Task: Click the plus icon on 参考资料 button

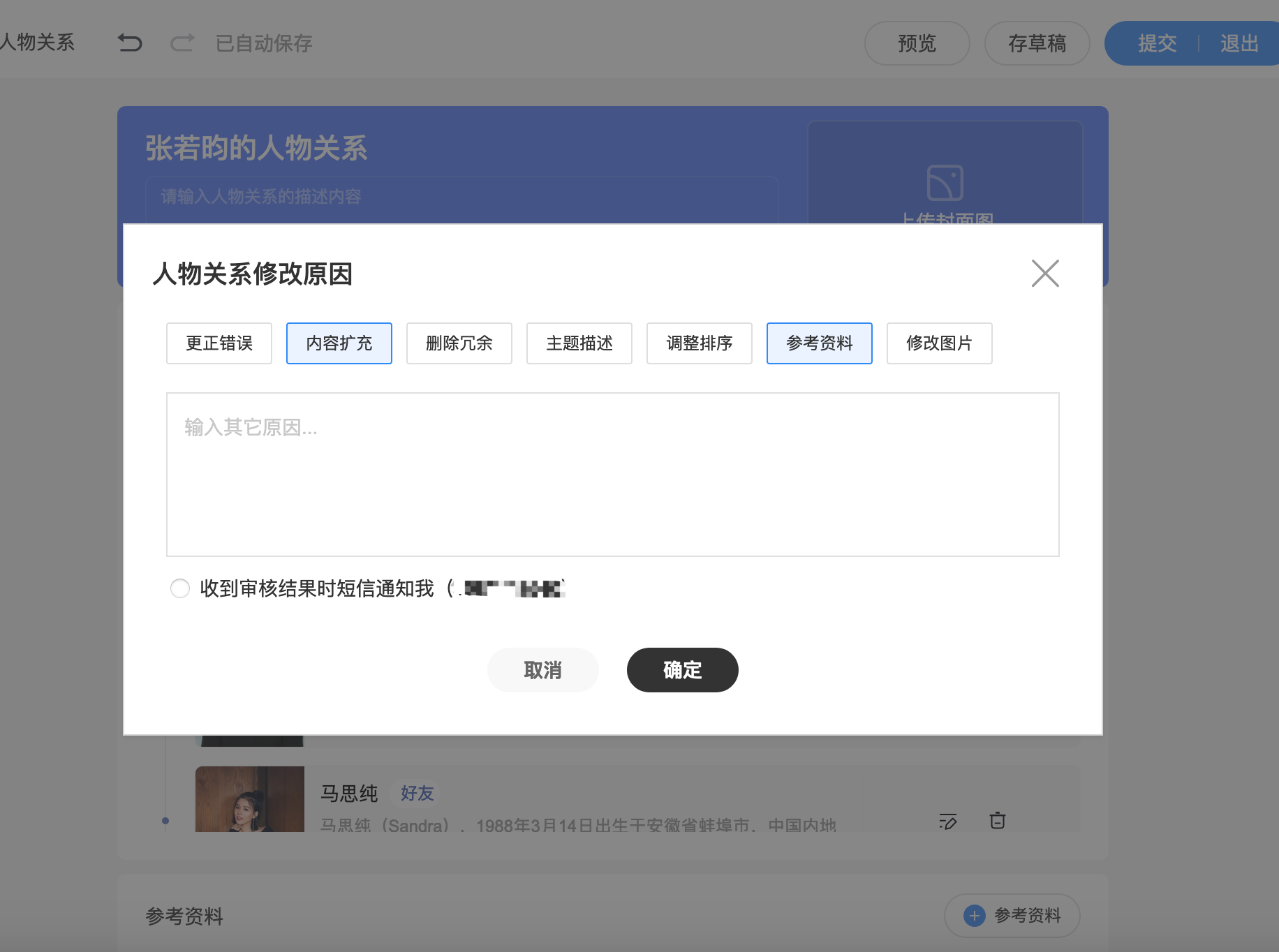Action: (974, 916)
